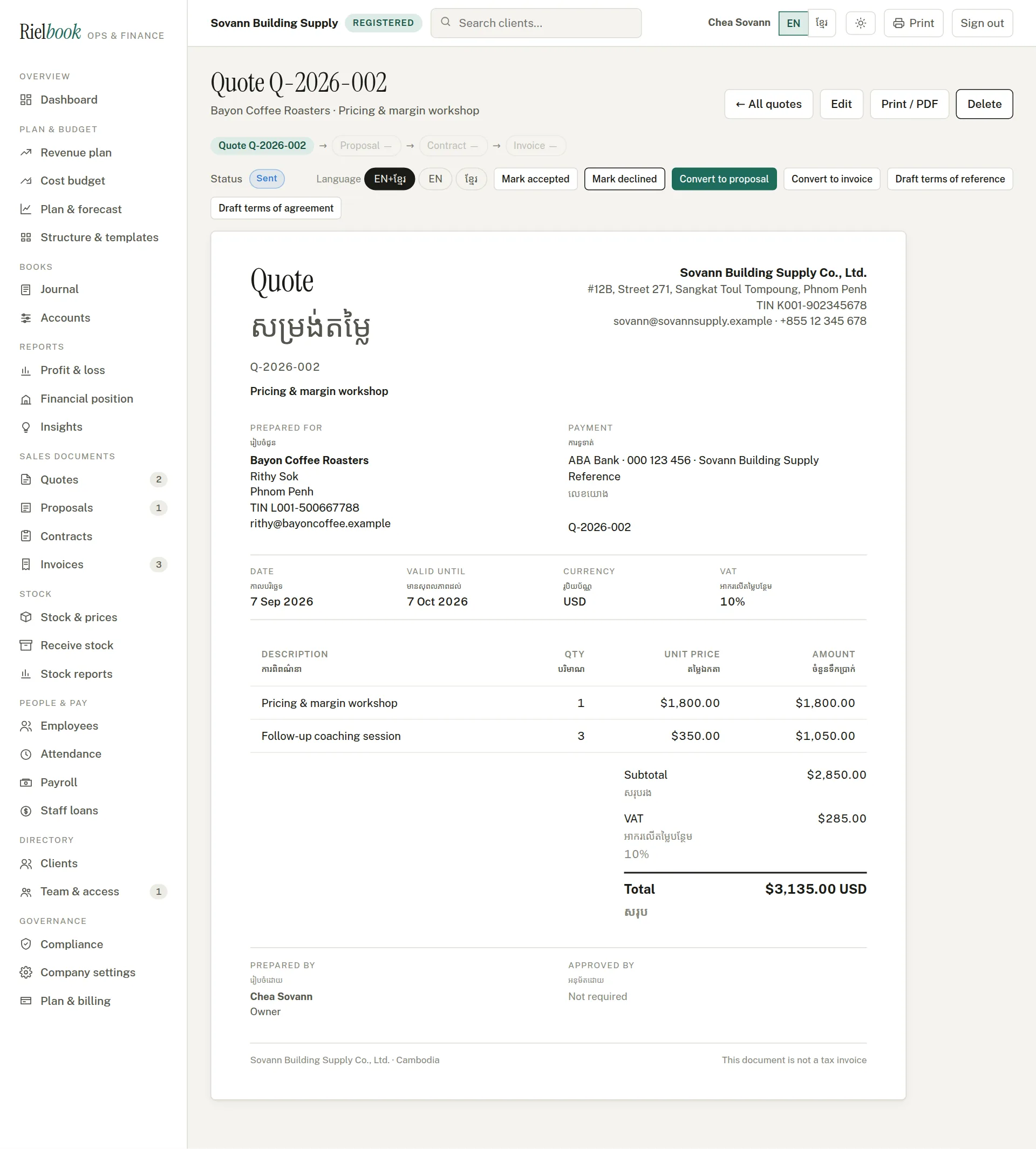The image size is (1036, 1149).
Task: Open Dashboard icon in sidebar
Action: coord(25,100)
